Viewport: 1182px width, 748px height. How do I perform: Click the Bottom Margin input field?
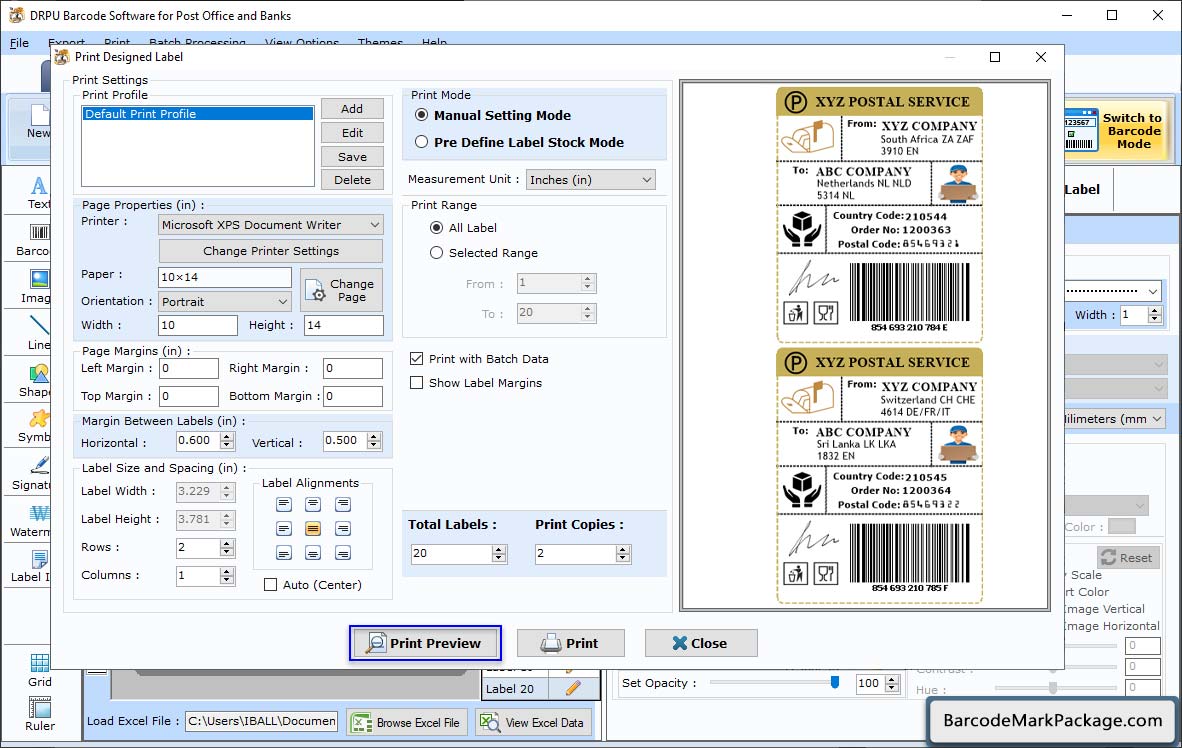point(353,396)
